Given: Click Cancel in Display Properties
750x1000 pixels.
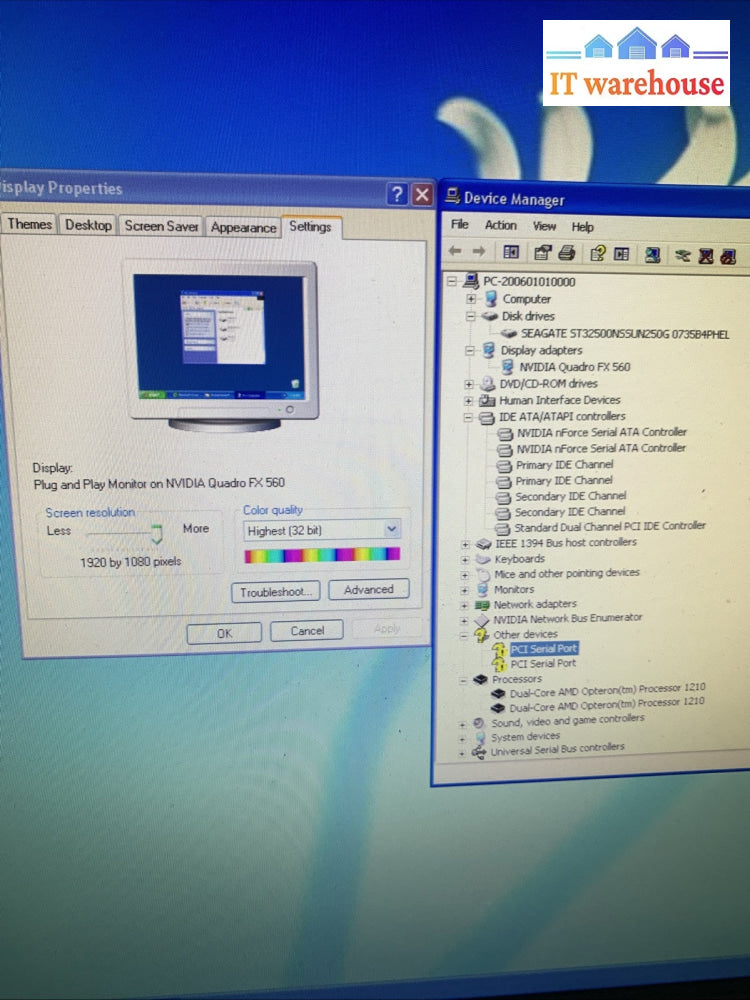Looking at the screenshot, I should [x=307, y=631].
